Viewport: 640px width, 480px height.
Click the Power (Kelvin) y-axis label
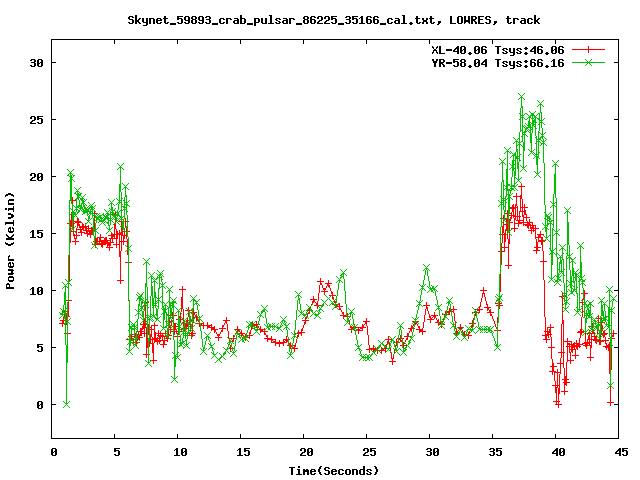(10, 241)
